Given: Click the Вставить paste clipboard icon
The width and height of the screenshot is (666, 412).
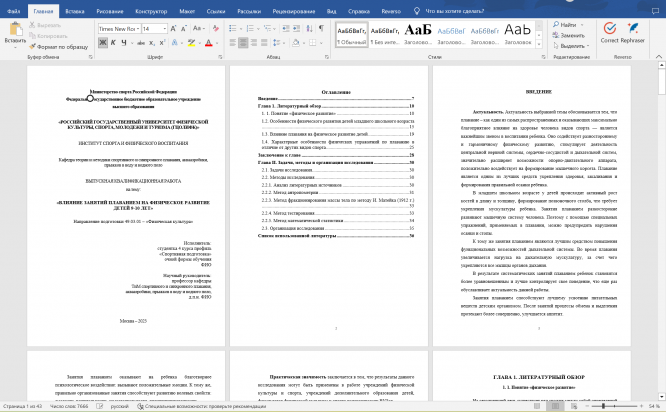Looking at the screenshot, I should tap(15, 29).
